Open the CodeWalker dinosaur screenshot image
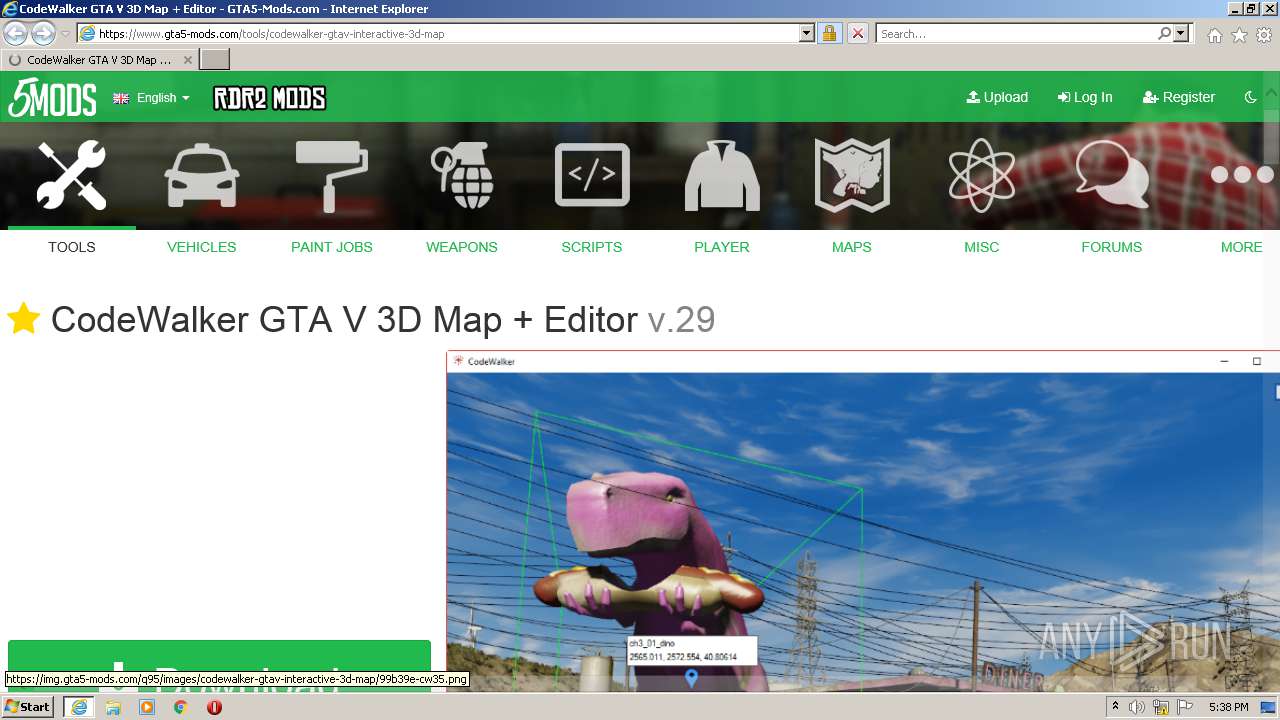This screenshot has width=1280, height=720. click(862, 521)
